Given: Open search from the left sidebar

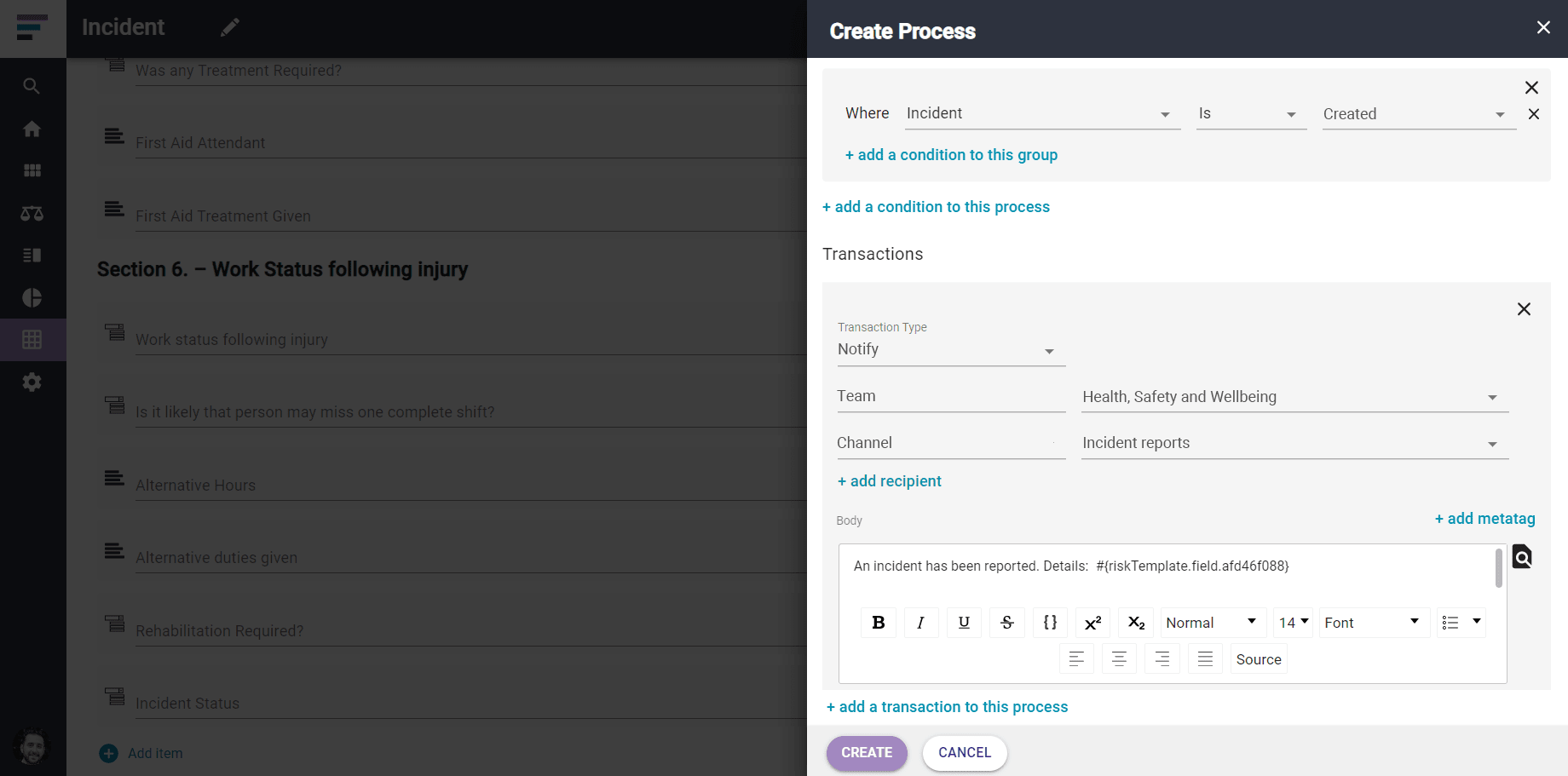Looking at the screenshot, I should [32, 86].
